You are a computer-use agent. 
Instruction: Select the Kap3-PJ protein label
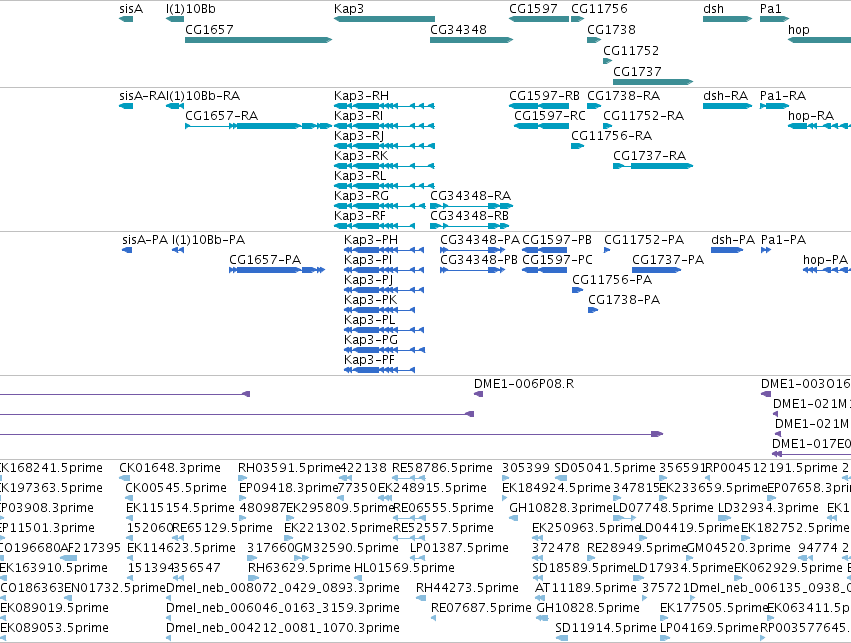(368, 280)
